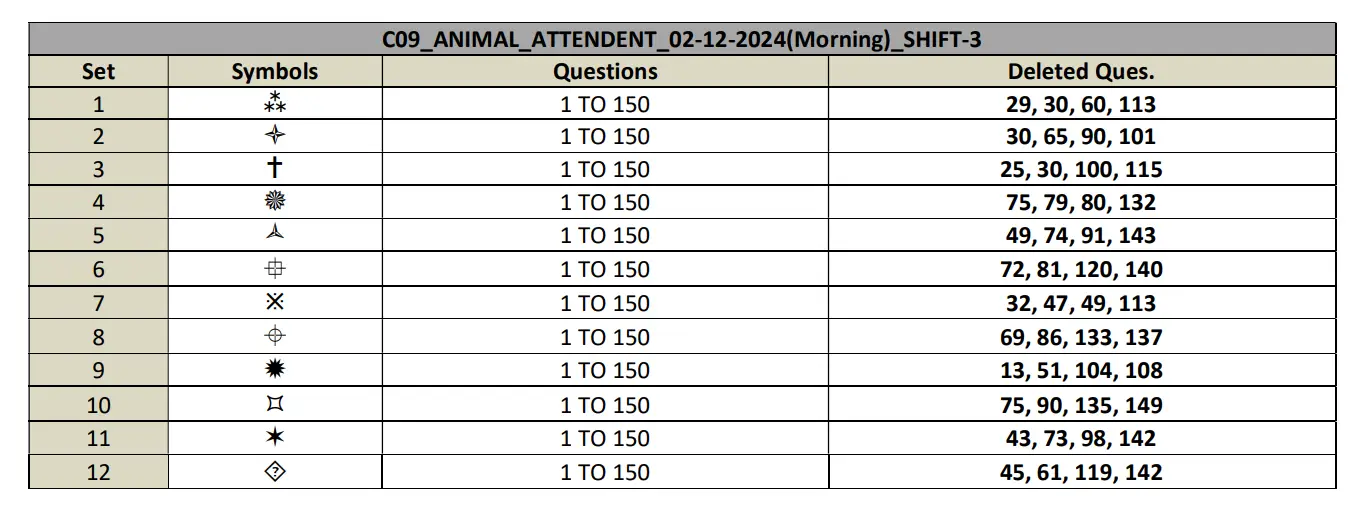Select the cell reading "45, 61, 119, 142"
Screen dimensions: 1362x516
tap(1081, 472)
